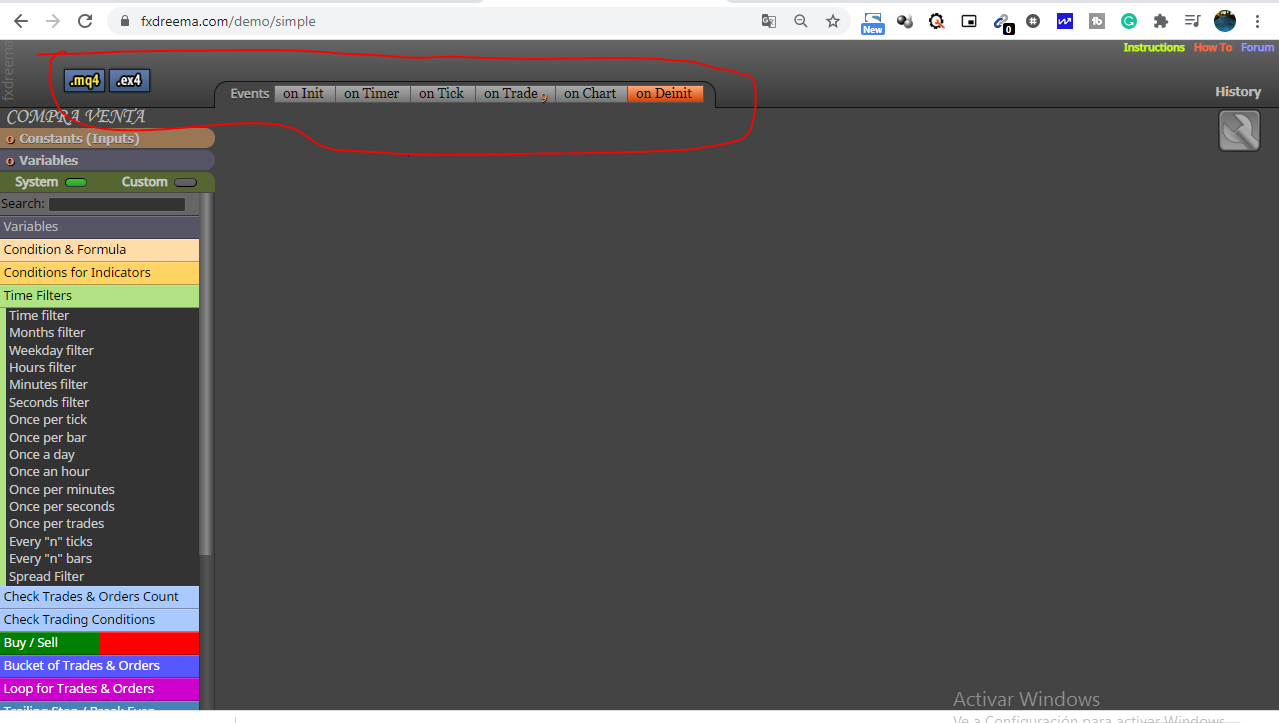Select the Once a day block
Image resolution: width=1279 pixels, height=723 pixels.
[42, 454]
